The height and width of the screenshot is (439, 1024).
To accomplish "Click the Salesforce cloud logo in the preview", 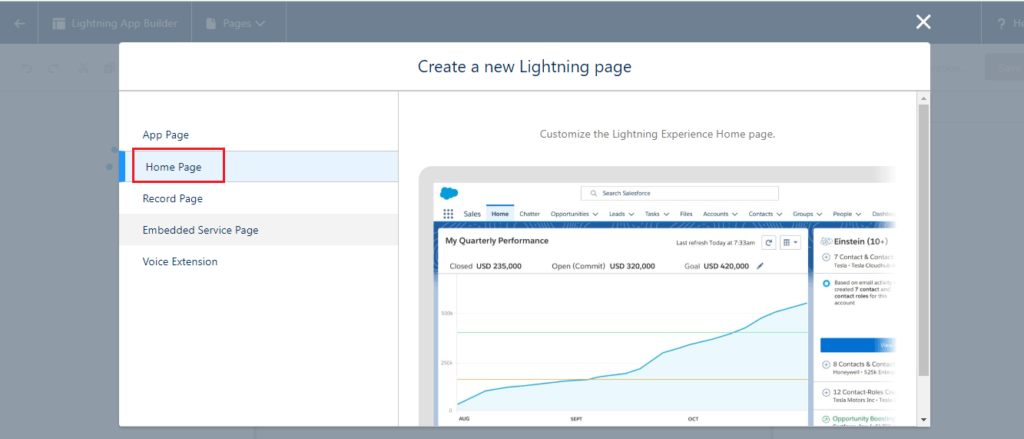I will click(449, 193).
